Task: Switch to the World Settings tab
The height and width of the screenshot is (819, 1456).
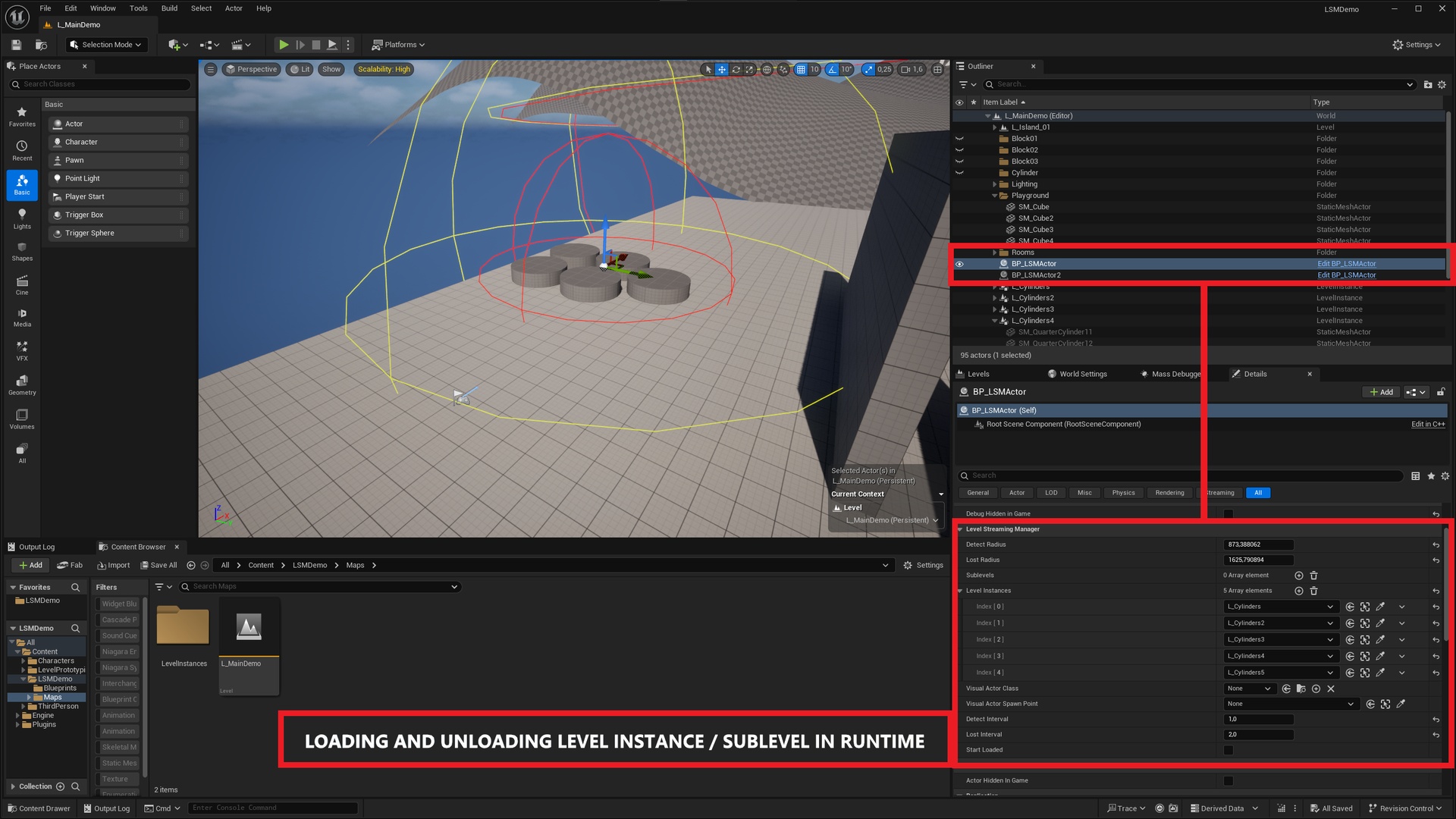Action: click(x=1077, y=374)
